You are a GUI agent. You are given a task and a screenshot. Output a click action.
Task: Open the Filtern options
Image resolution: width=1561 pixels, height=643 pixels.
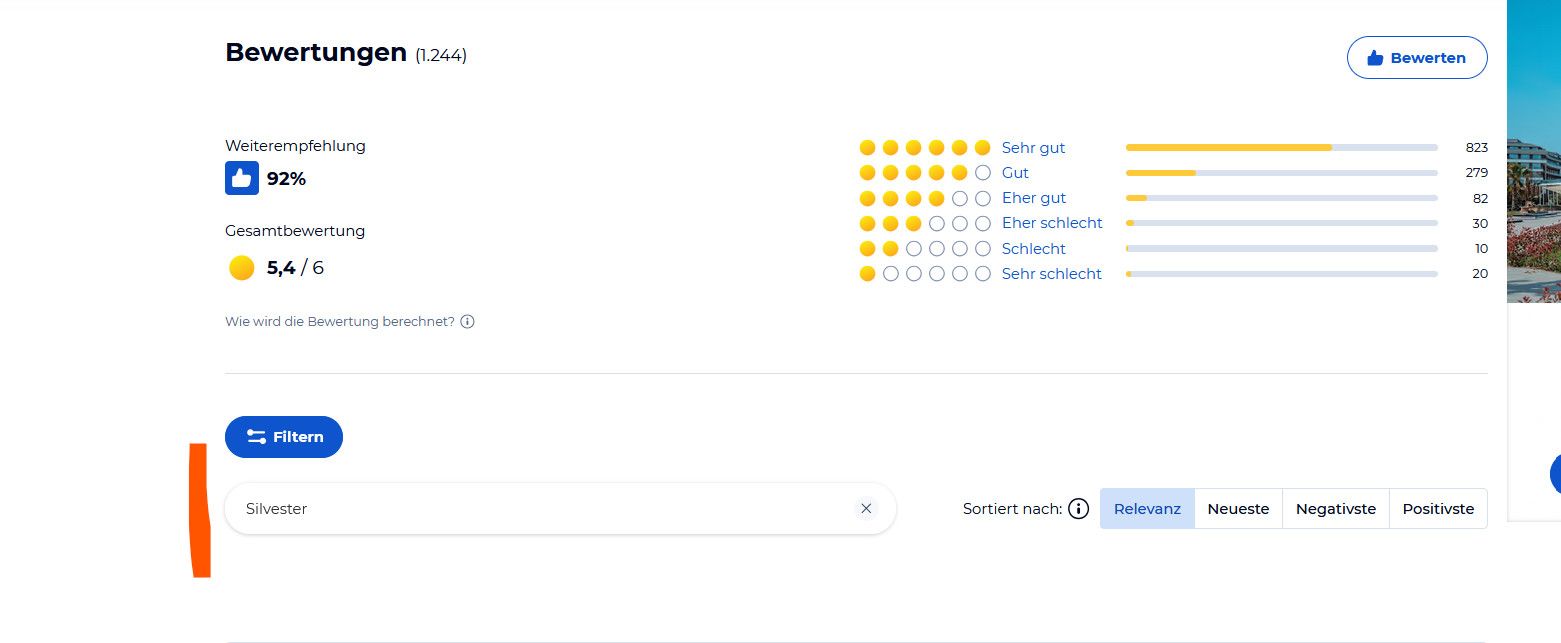coord(284,437)
